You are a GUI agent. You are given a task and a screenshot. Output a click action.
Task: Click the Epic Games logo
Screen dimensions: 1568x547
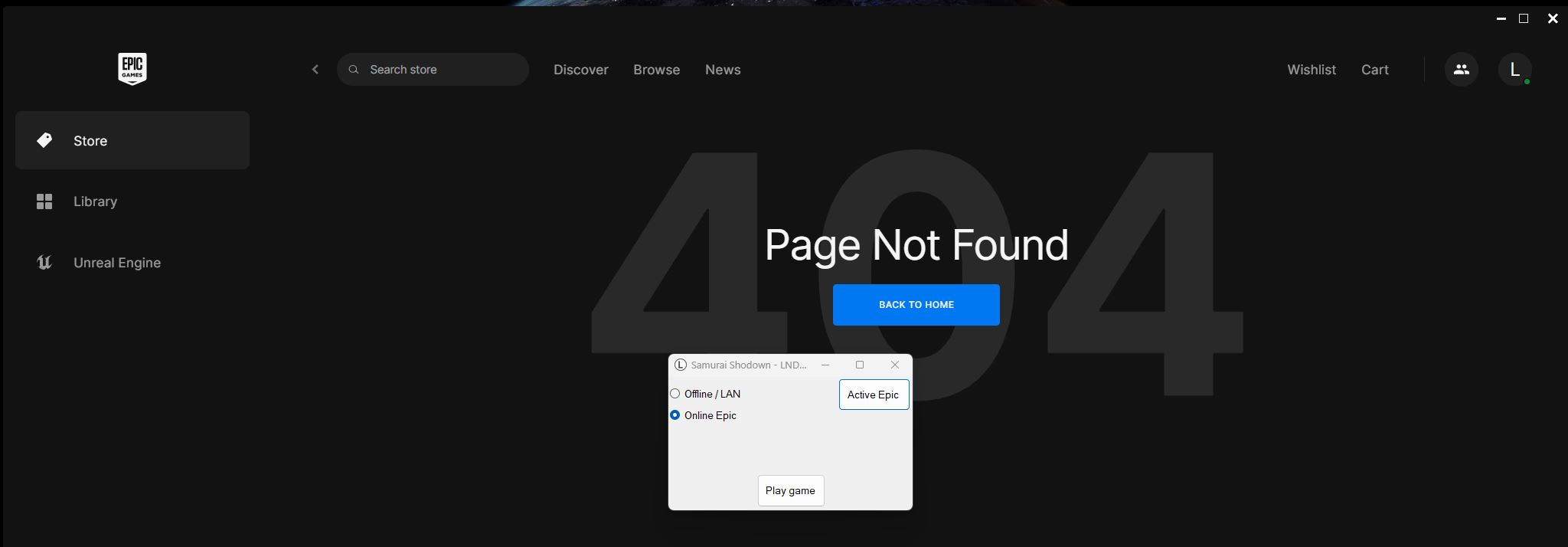132,69
